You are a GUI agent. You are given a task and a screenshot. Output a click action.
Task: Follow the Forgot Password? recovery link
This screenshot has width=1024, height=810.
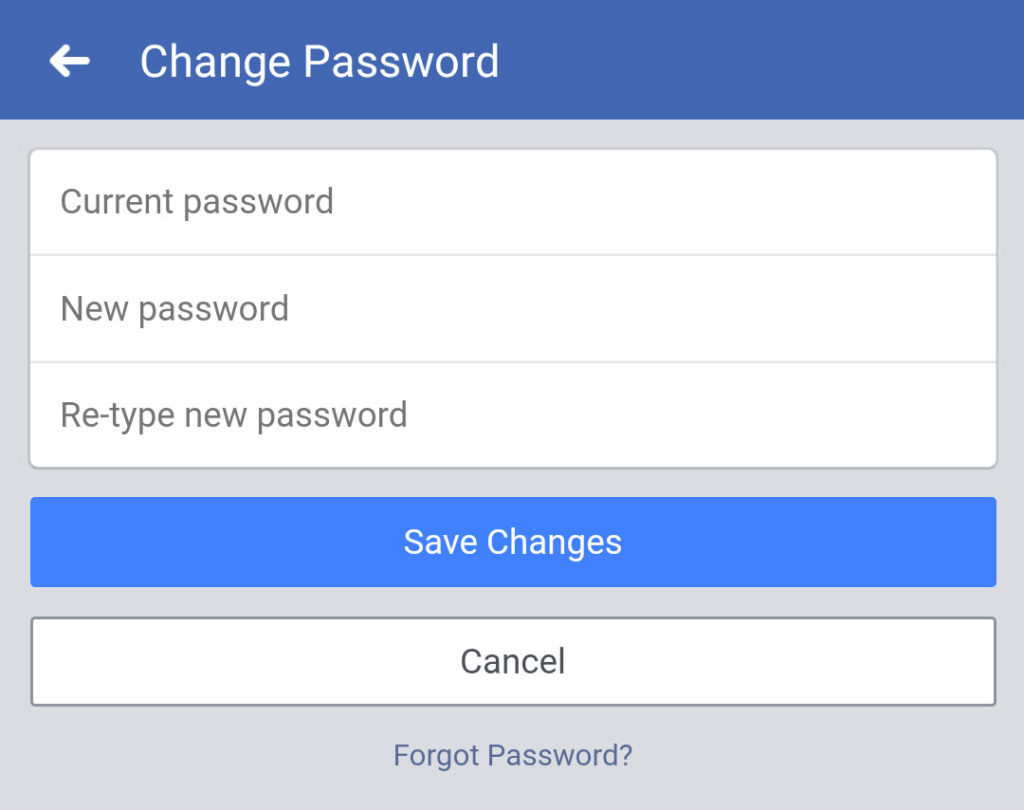tap(513, 755)
